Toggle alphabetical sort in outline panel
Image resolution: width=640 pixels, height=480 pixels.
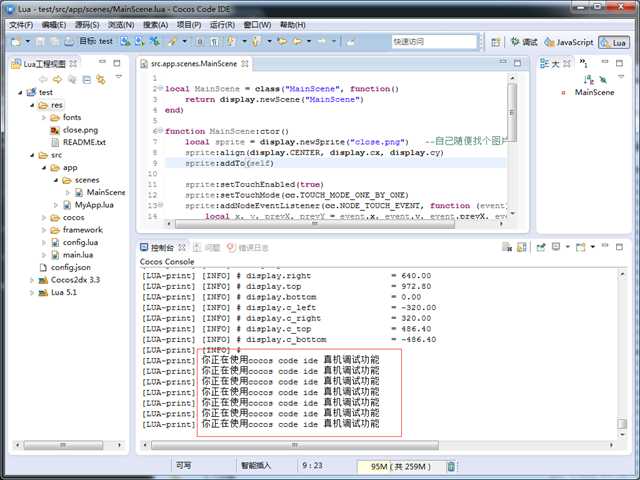[x=588, y=80]
